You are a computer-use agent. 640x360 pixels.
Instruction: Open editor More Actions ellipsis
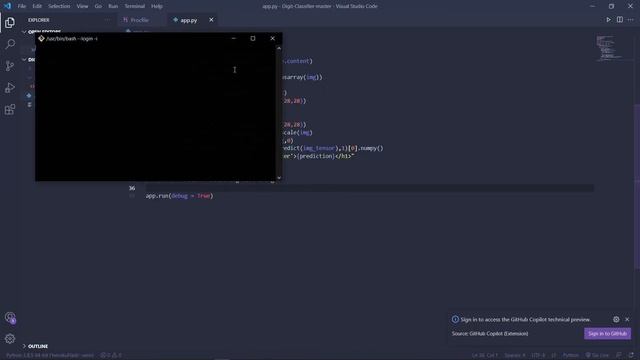pos(631,20)
